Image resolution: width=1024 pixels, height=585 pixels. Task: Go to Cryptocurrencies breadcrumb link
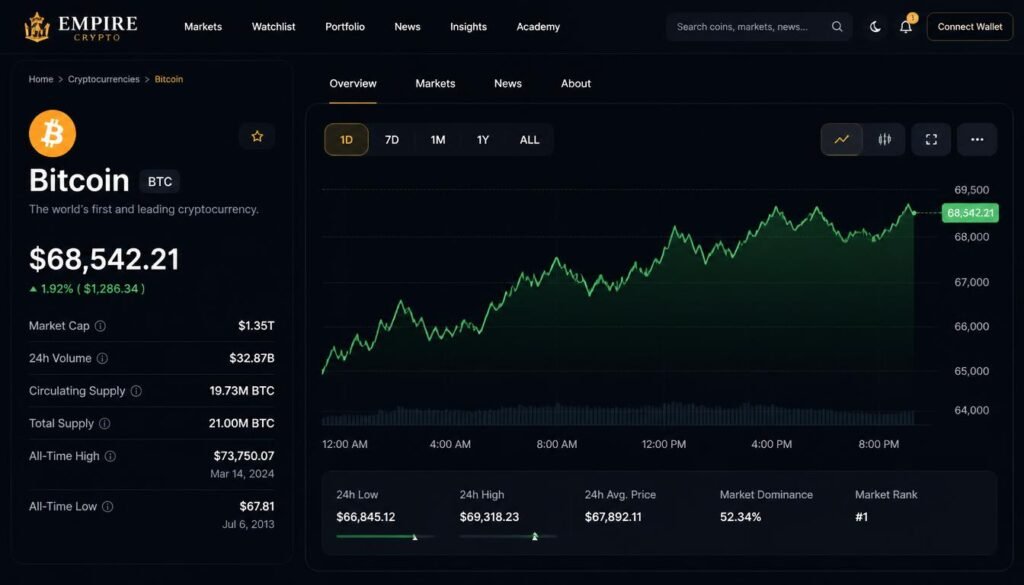[x=104, y=79]
